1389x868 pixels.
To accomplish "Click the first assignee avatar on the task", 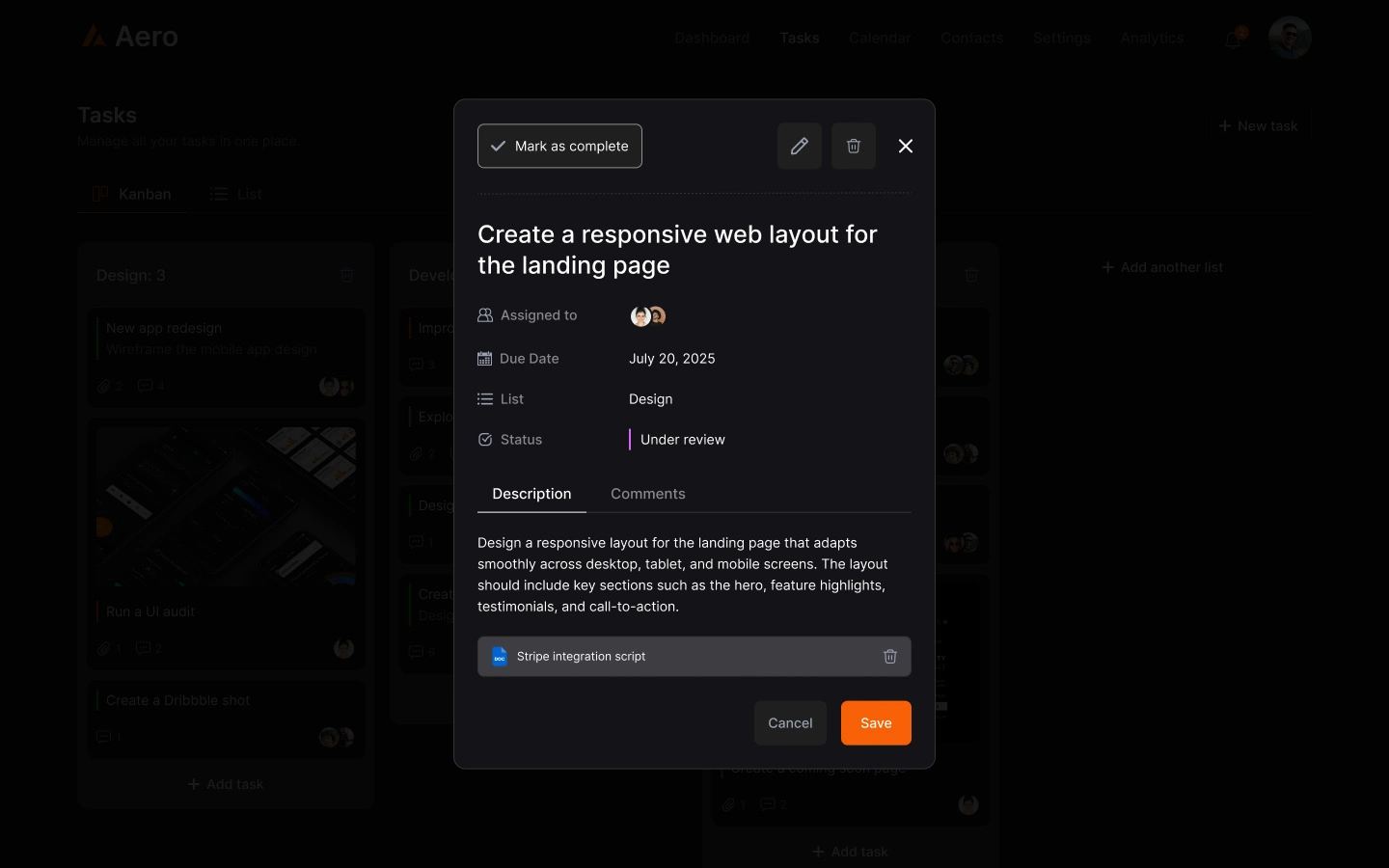I will coord(640,315).
